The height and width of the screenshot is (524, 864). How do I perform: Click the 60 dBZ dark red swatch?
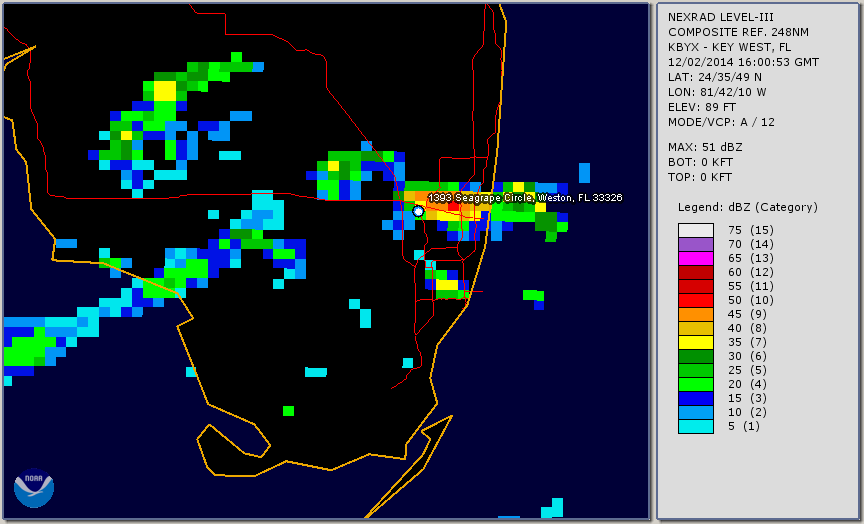click(x=695, y=272)
